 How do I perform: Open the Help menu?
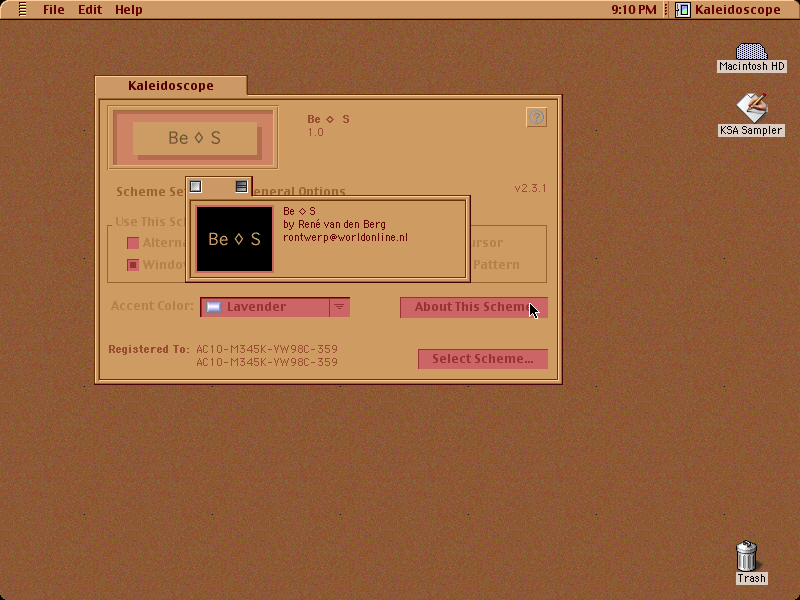pos(129,10)
